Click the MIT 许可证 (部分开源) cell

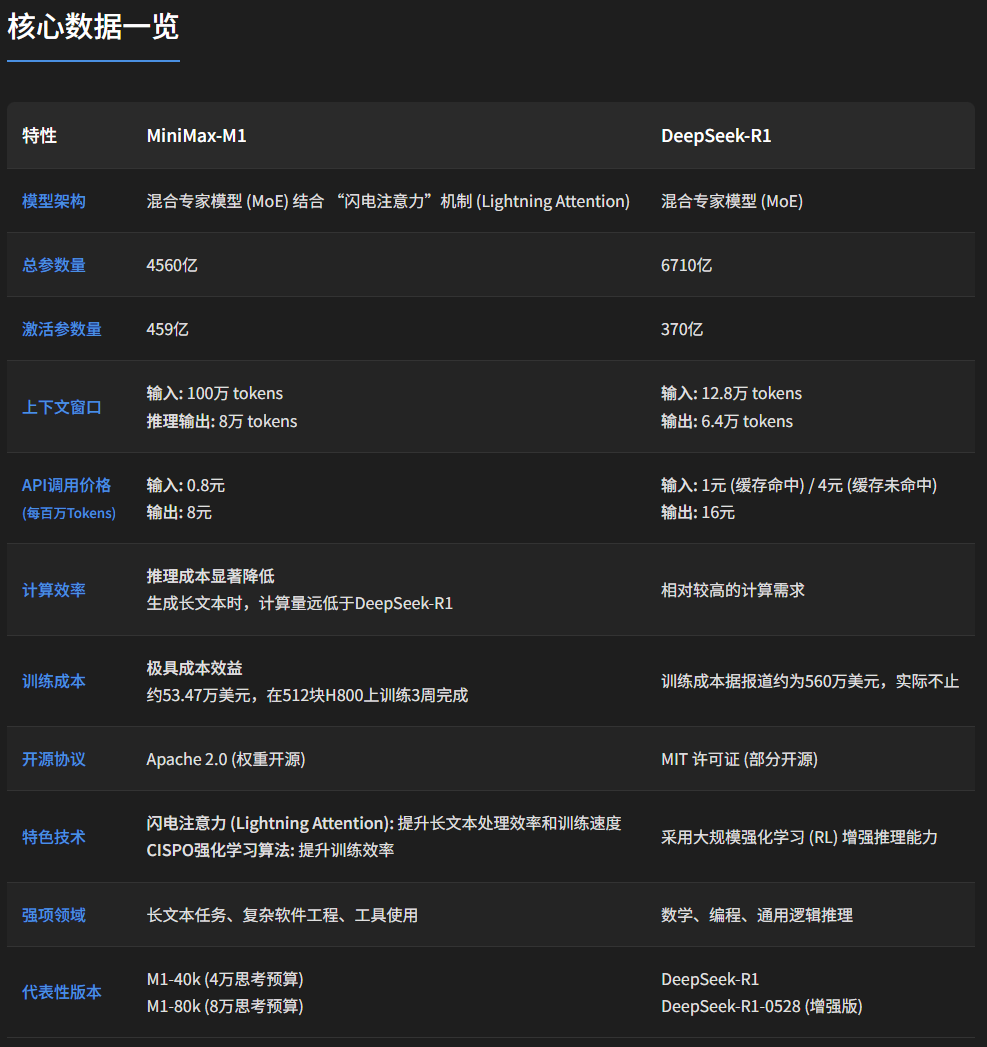click(739, 759)
